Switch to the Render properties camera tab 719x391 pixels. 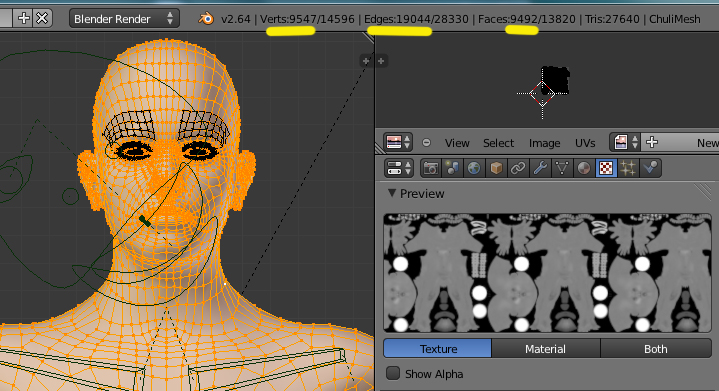click(x=431, y=168)
